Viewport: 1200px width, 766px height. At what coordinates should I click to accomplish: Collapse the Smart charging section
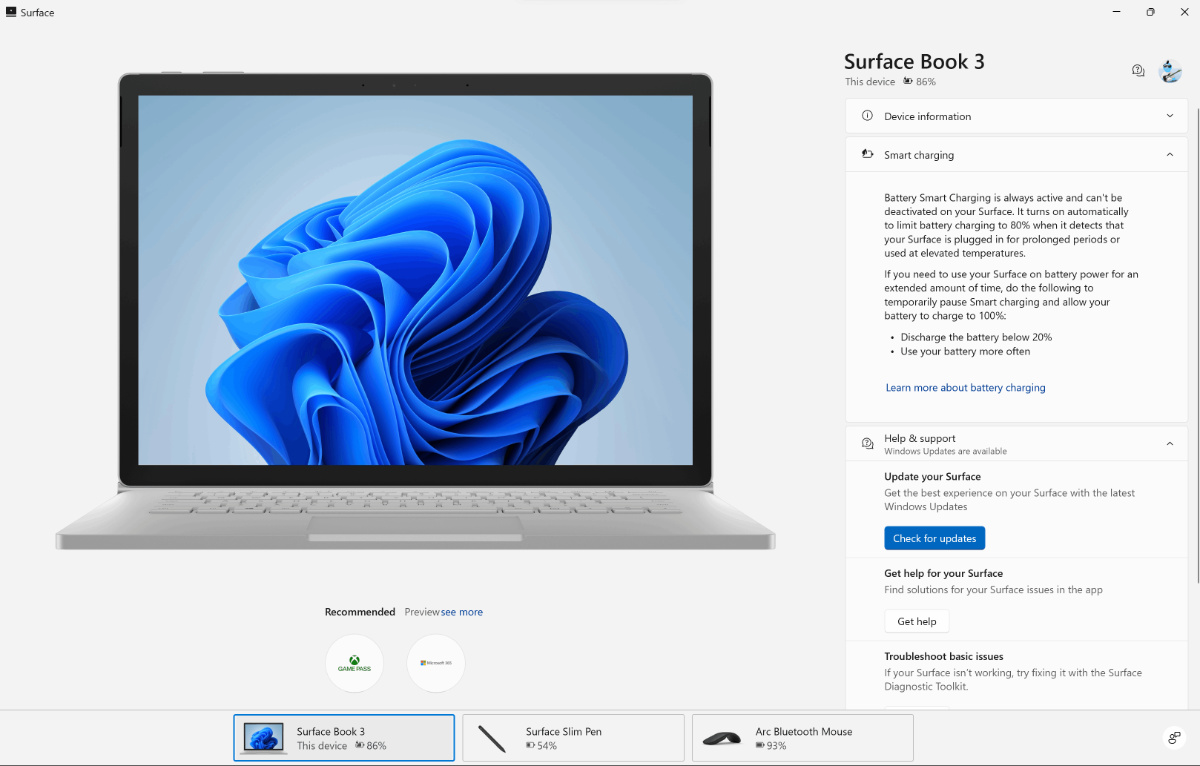coord(1016,155)
